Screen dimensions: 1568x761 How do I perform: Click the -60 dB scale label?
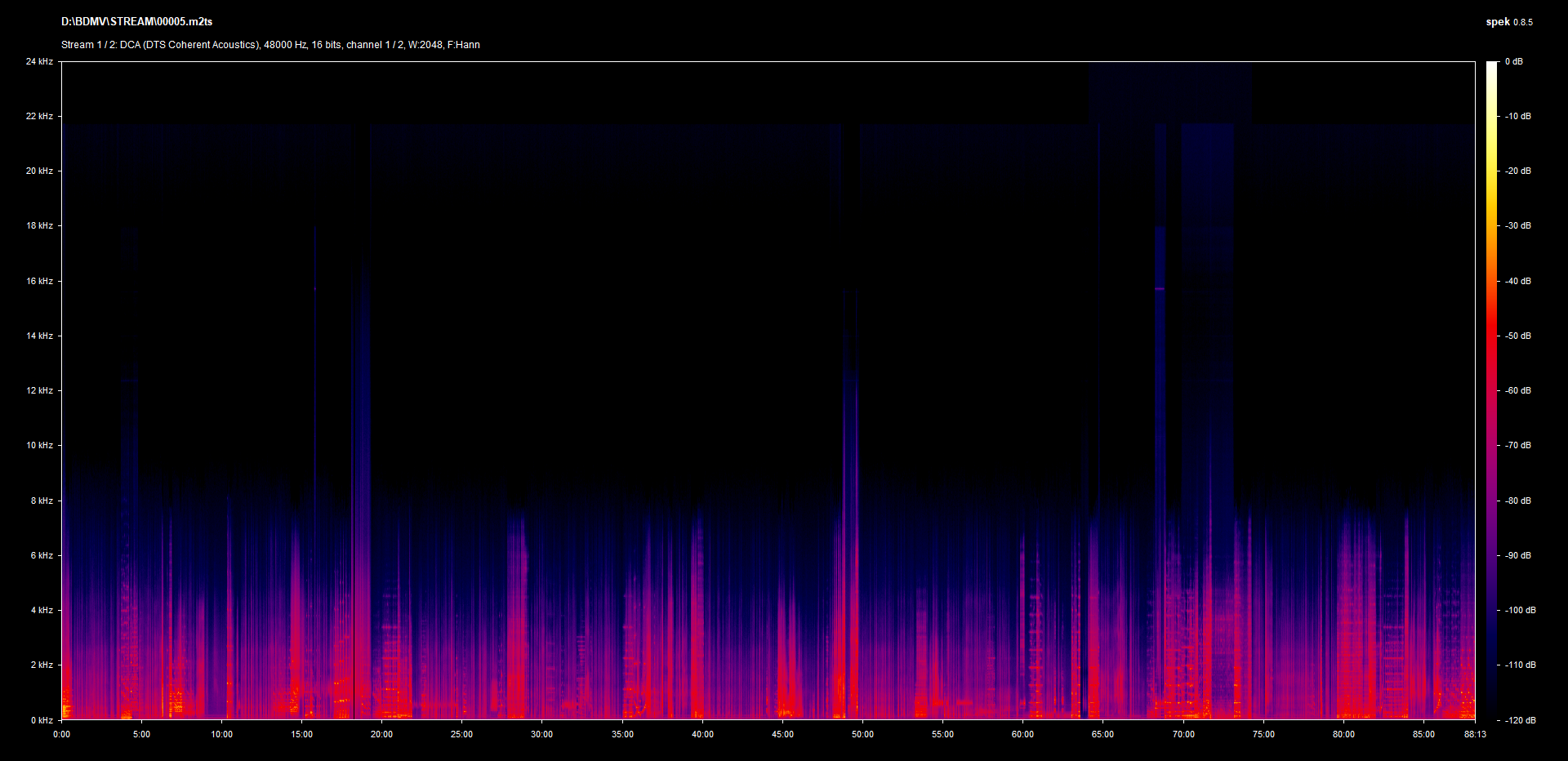(x=1517, y=390)
